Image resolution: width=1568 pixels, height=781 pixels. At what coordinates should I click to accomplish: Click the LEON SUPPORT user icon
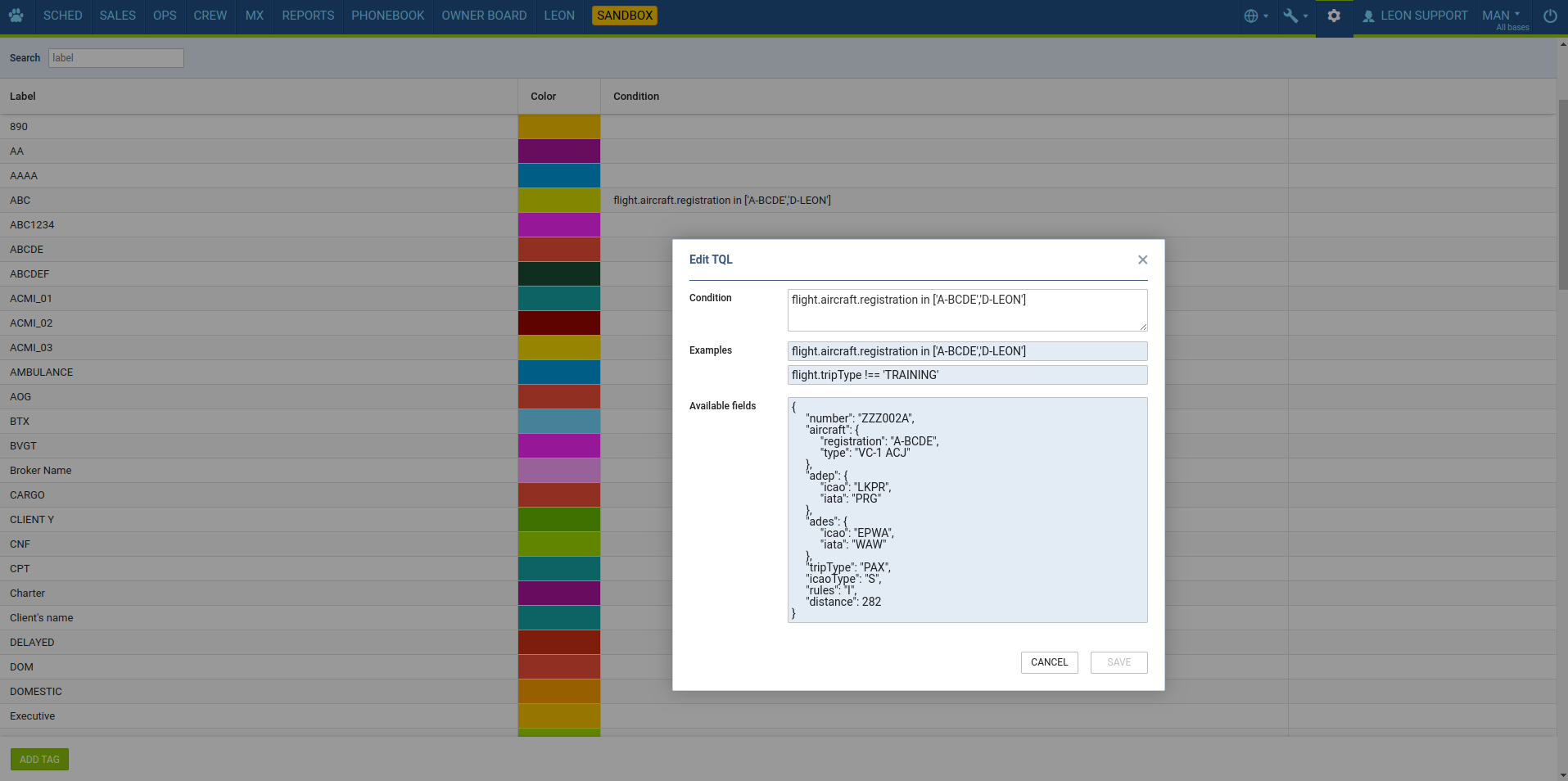pos(1367,16)
